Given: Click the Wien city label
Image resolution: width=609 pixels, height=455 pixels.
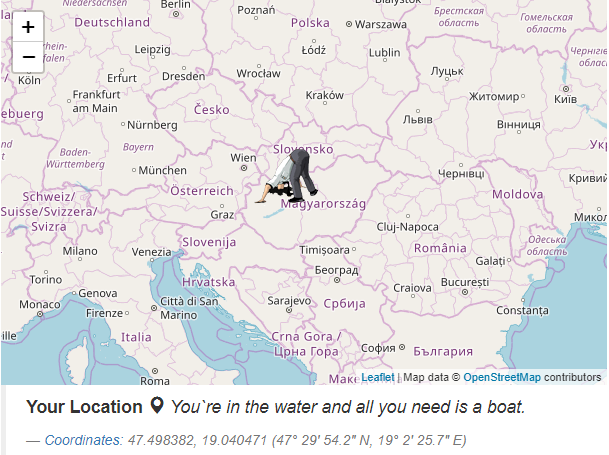Looking at the screenshot, I should point(243,158).
